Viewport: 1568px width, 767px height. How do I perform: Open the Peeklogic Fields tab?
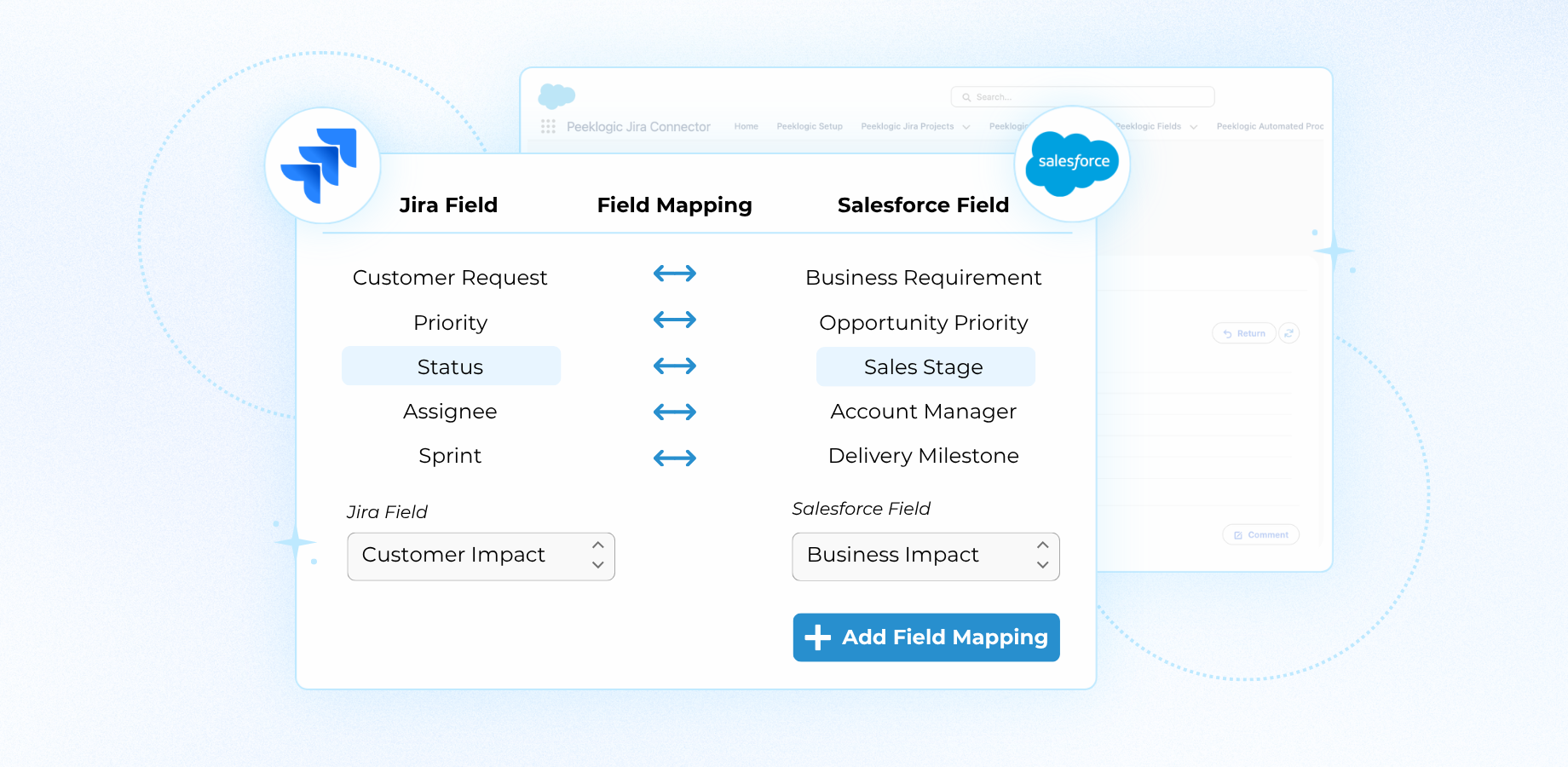pos(1150,126)
